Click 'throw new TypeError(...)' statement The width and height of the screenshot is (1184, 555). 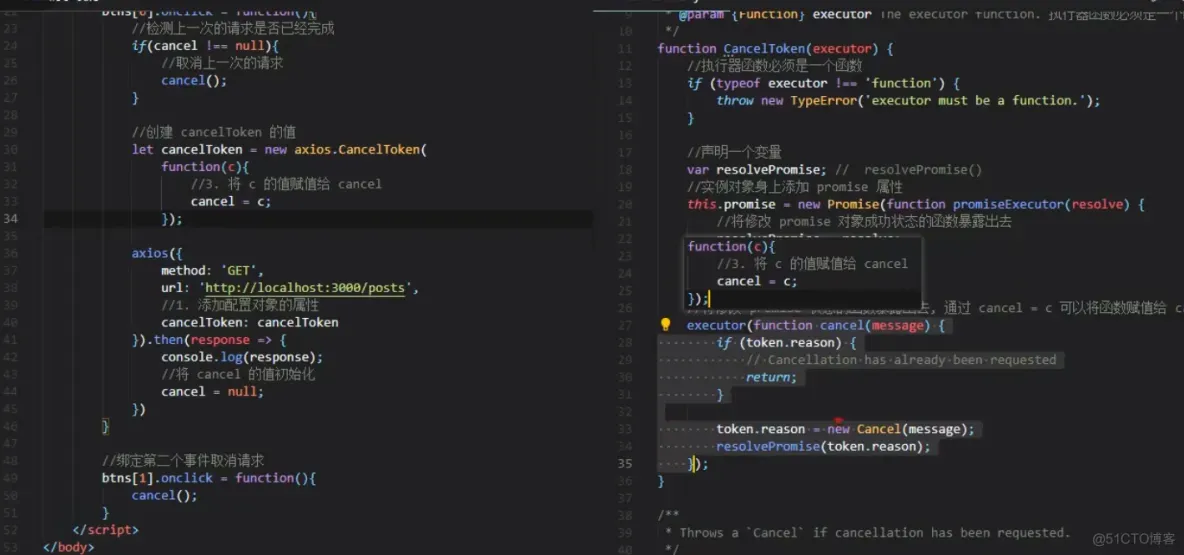pyautogui.click(x=908, y=100)
